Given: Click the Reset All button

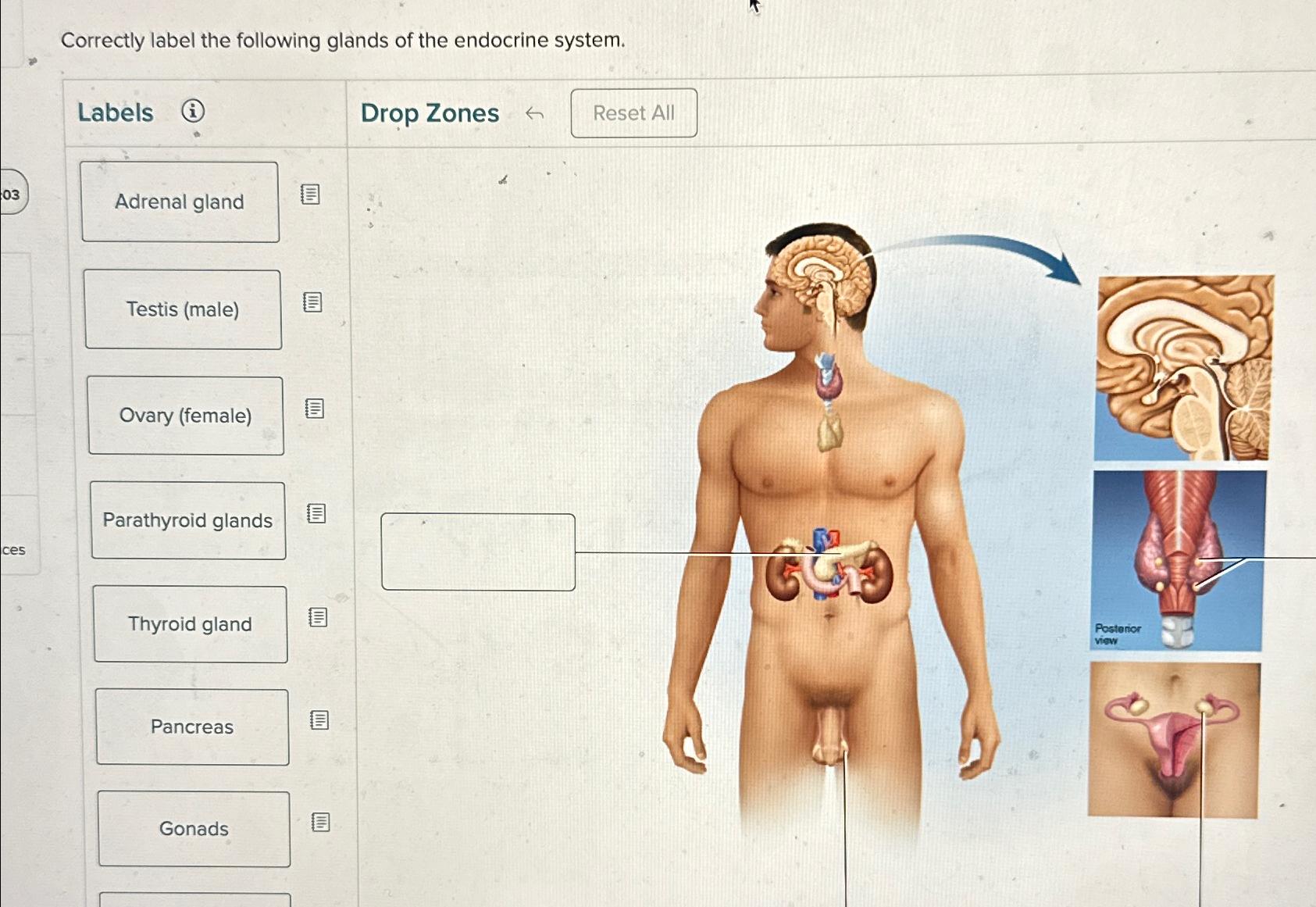Looking at the screenshot, I should [x=633, y=113].
